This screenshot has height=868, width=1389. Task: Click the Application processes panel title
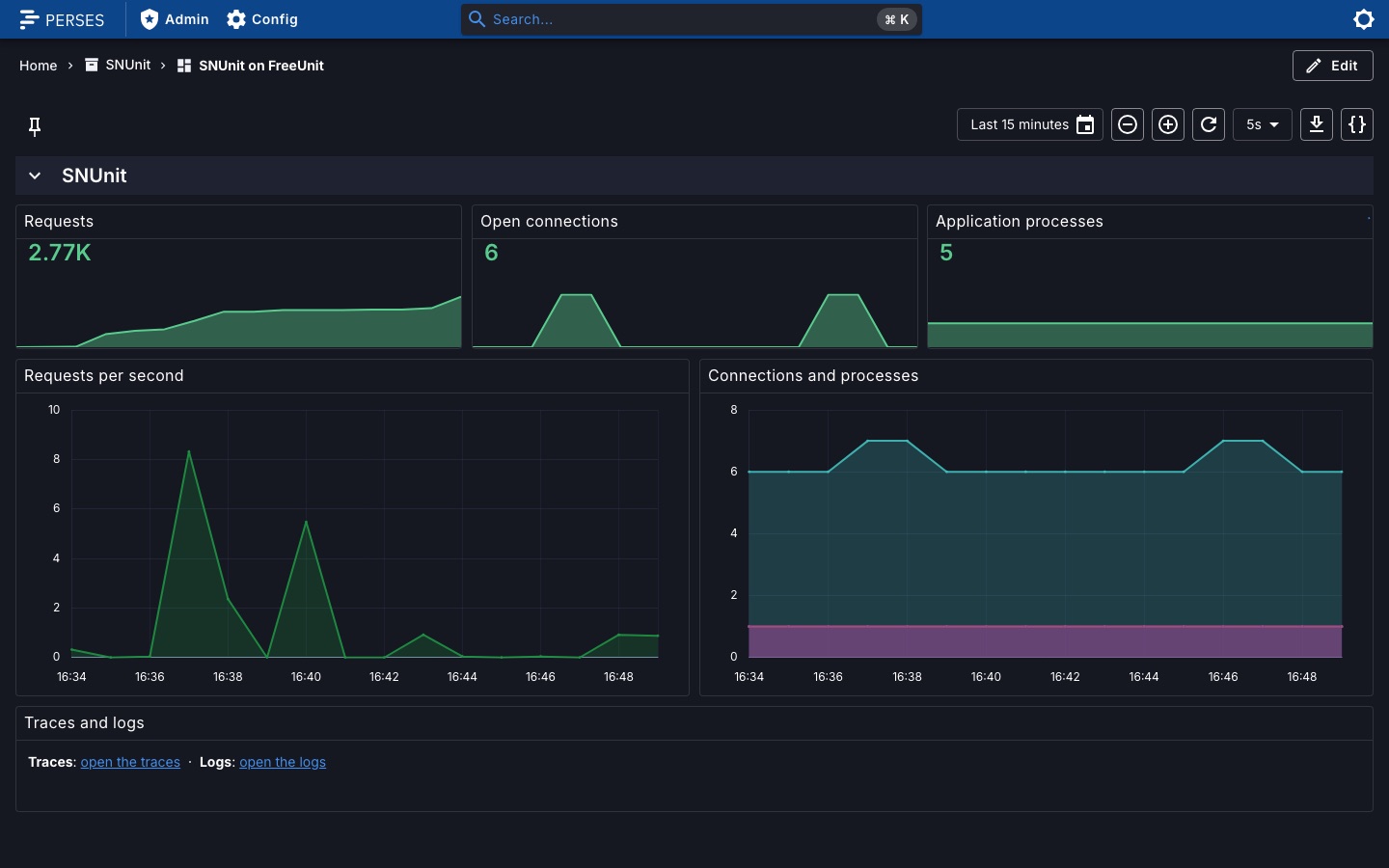tap(1020, 221)
